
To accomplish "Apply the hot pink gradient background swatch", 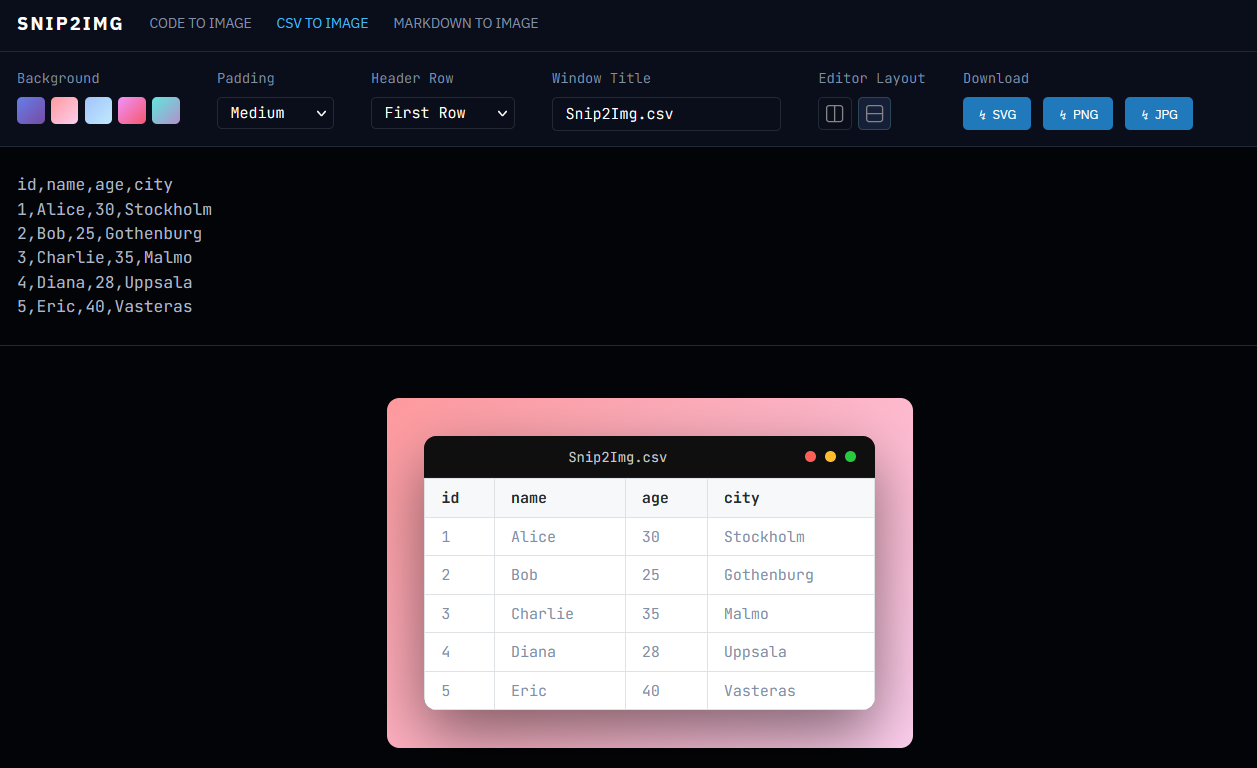I will click(132, 110).
